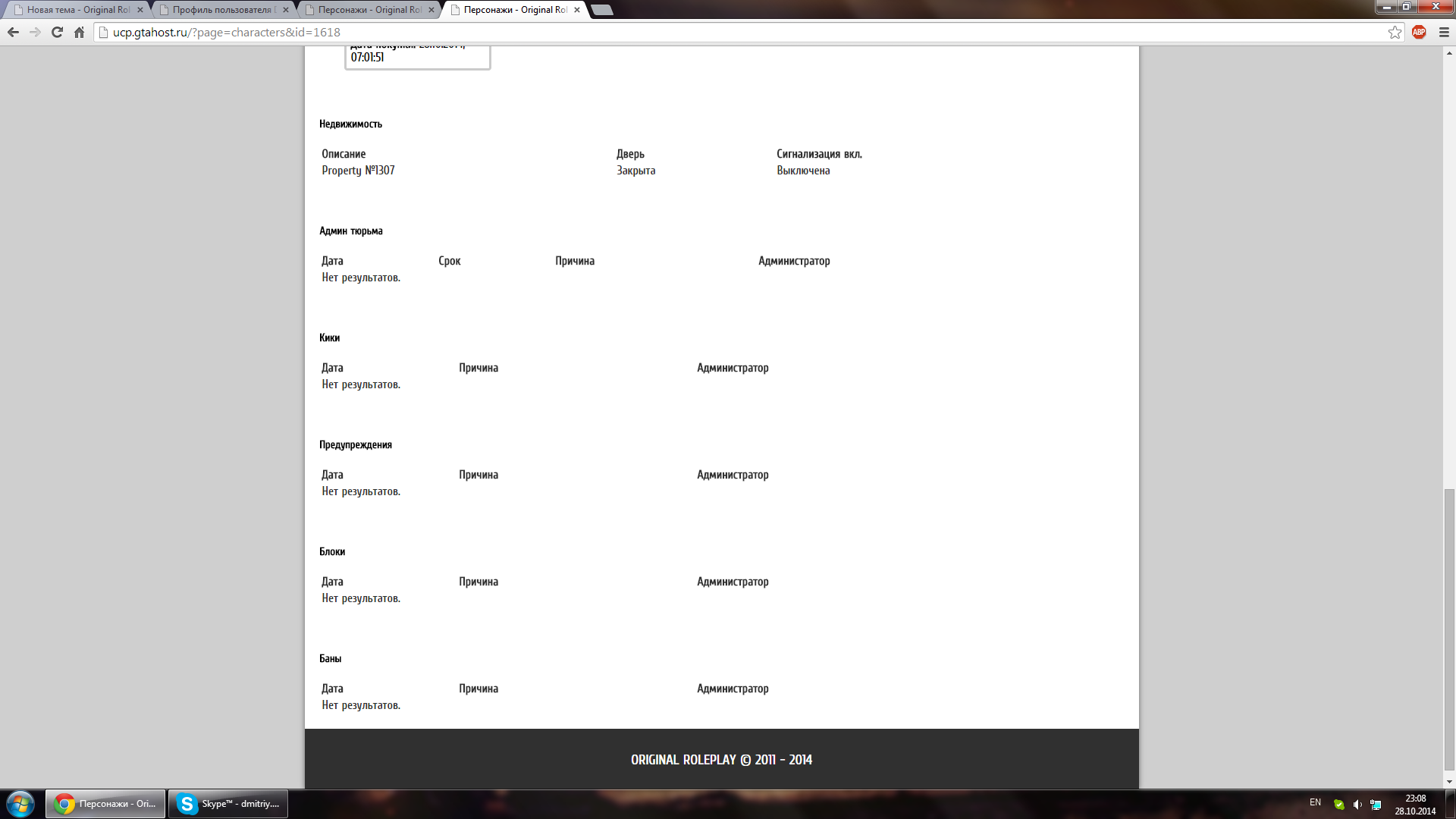
Task: Click the 'Выключена' alarm status value
Action: 803,171
